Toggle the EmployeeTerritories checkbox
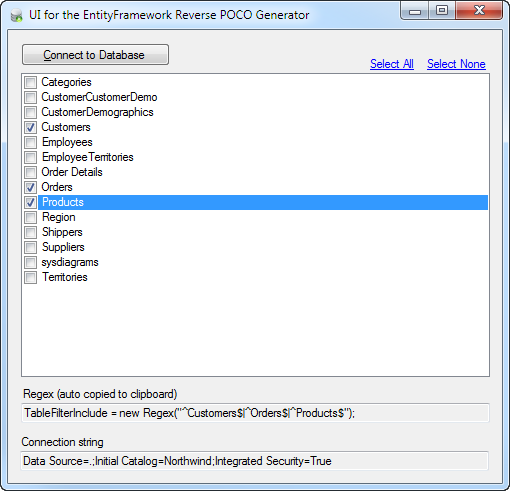Screen dimensions: 510x491 tap(31, 157)
